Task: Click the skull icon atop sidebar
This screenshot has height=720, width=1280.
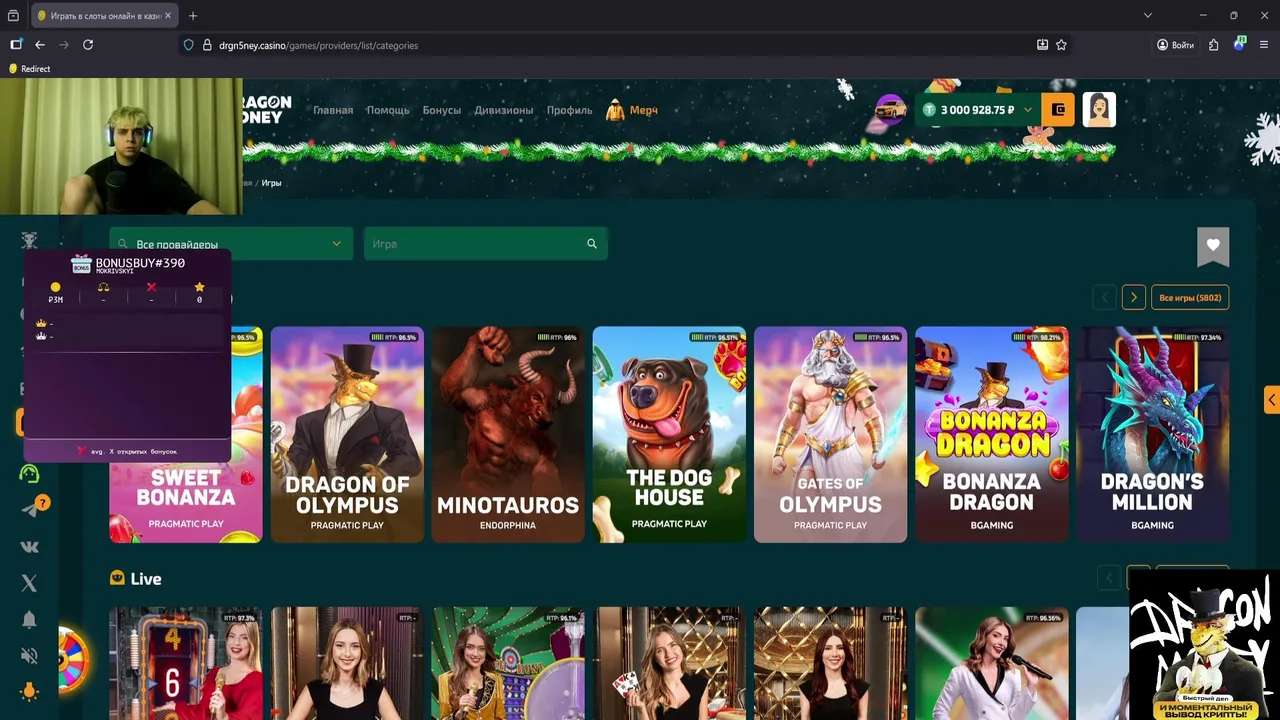Action: (29, 241)
